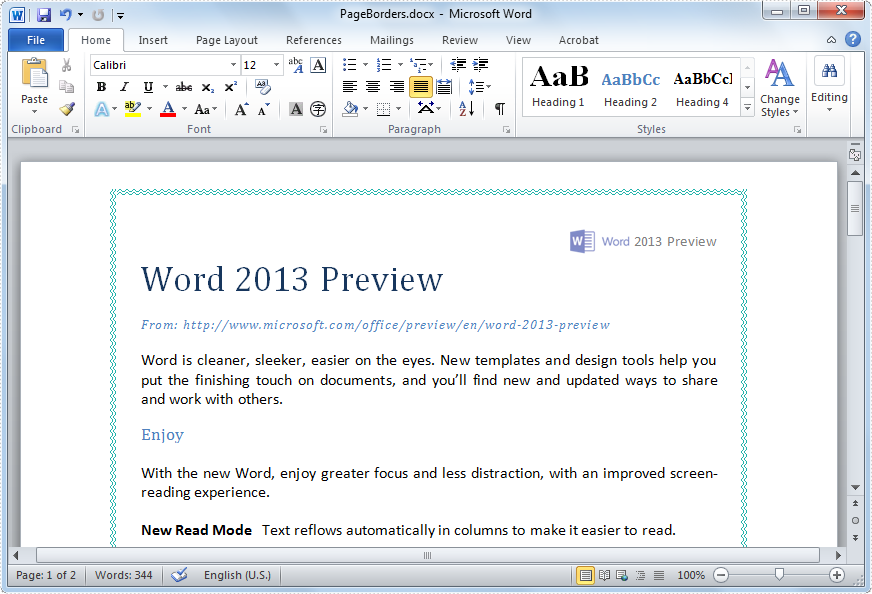The width and height of the screenshot is (872, 594).
Task: Toggle Bold formatting
Action: [101, 87]
